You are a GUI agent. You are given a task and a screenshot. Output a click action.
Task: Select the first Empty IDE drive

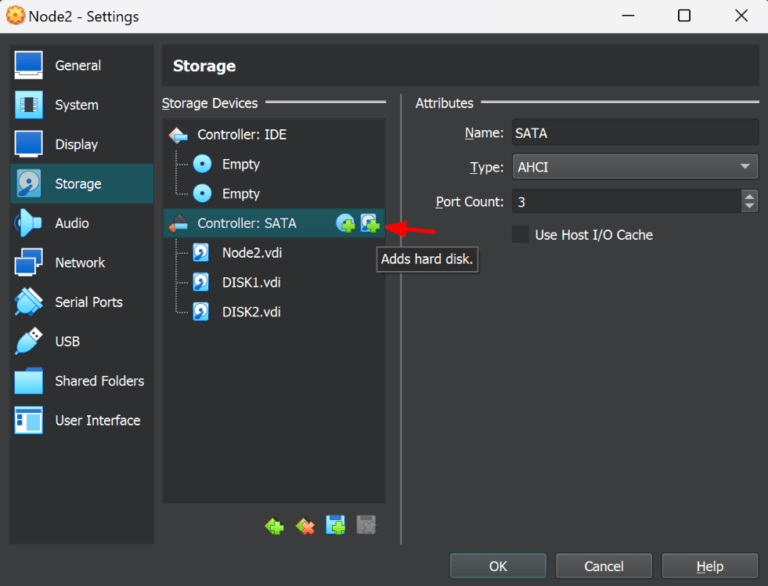pos(240,164)
